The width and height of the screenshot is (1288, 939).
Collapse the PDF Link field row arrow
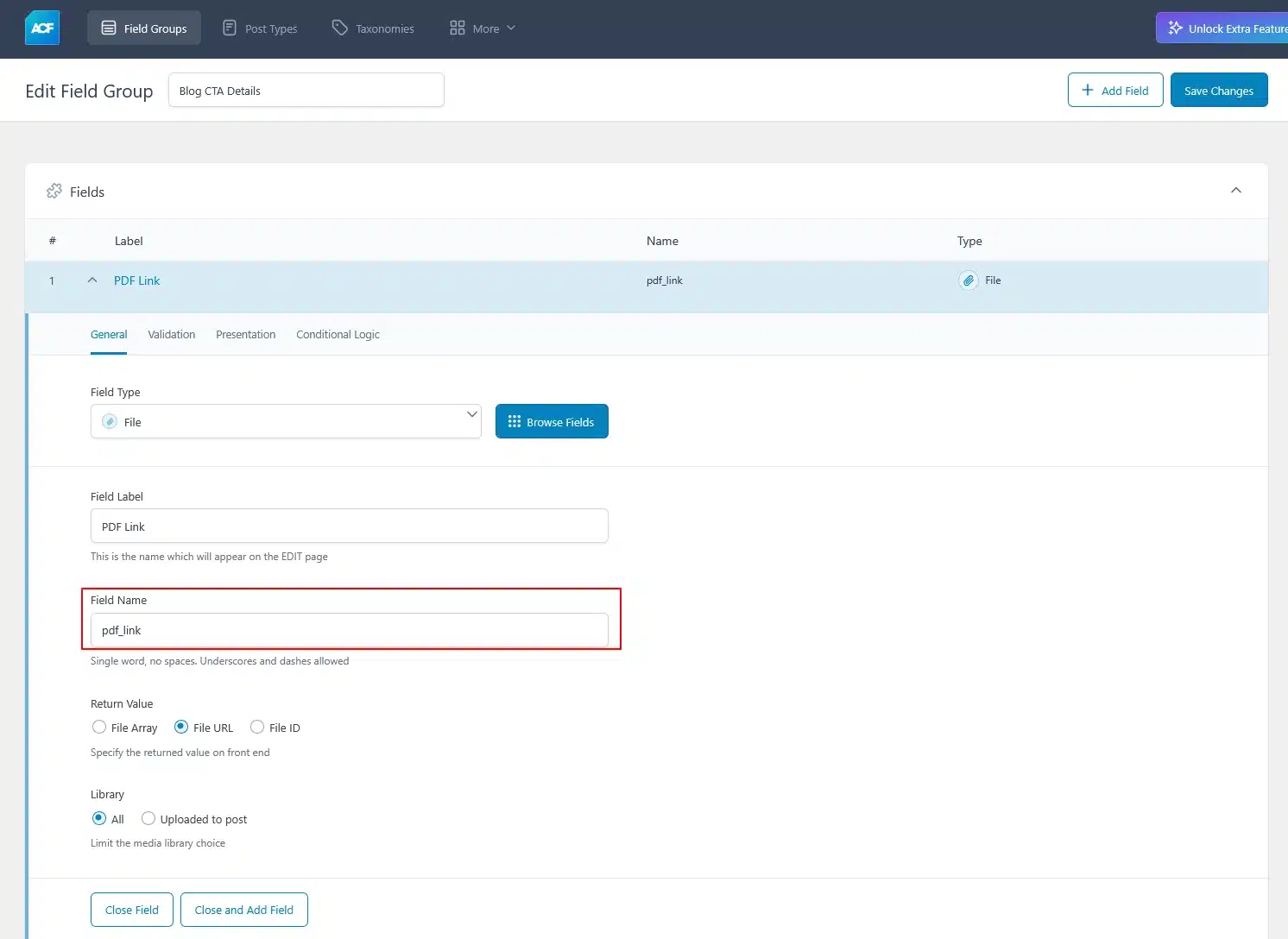pyautogui.click(x=92, y=280)
